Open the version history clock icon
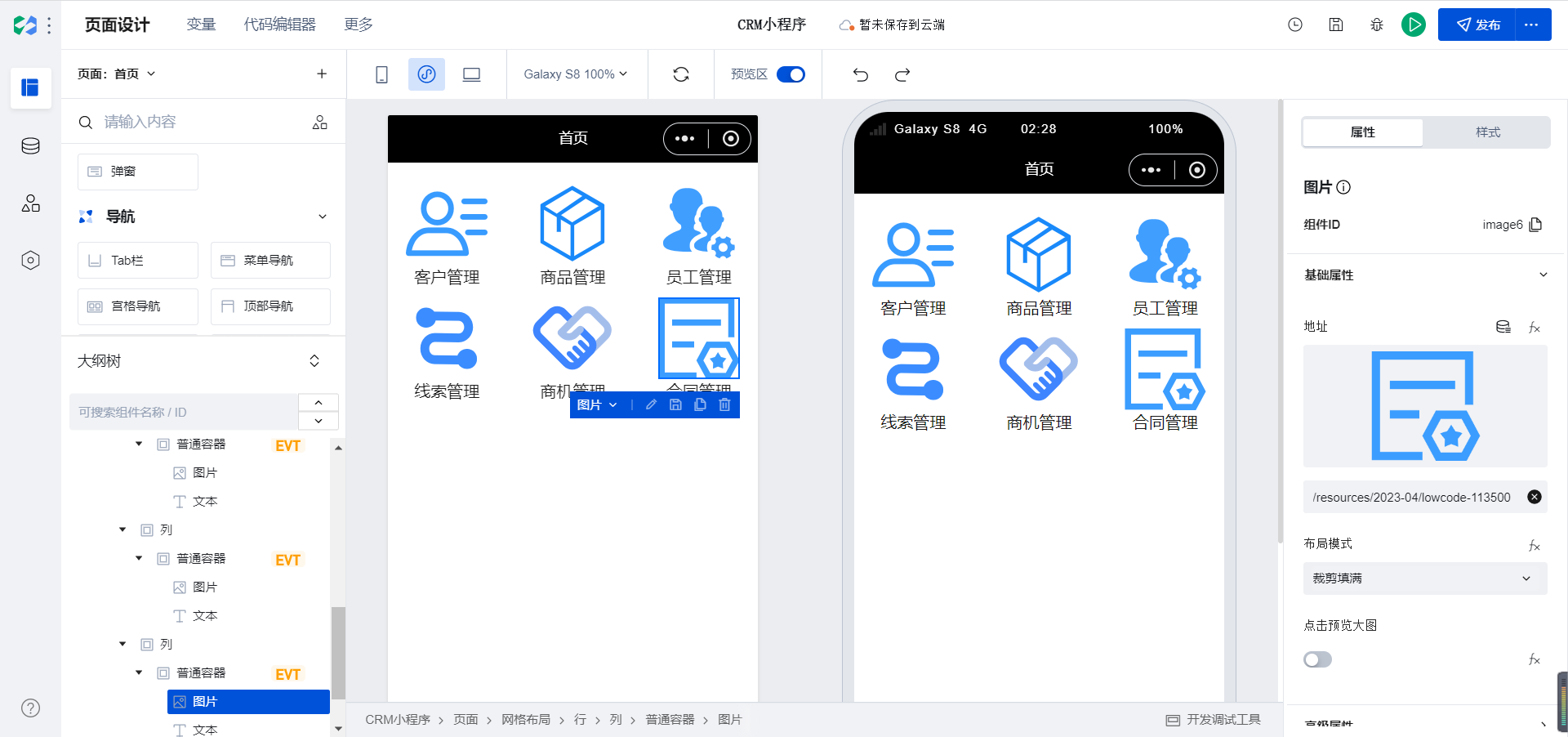Screen dimensions: 1568x737 (1295, 25)
